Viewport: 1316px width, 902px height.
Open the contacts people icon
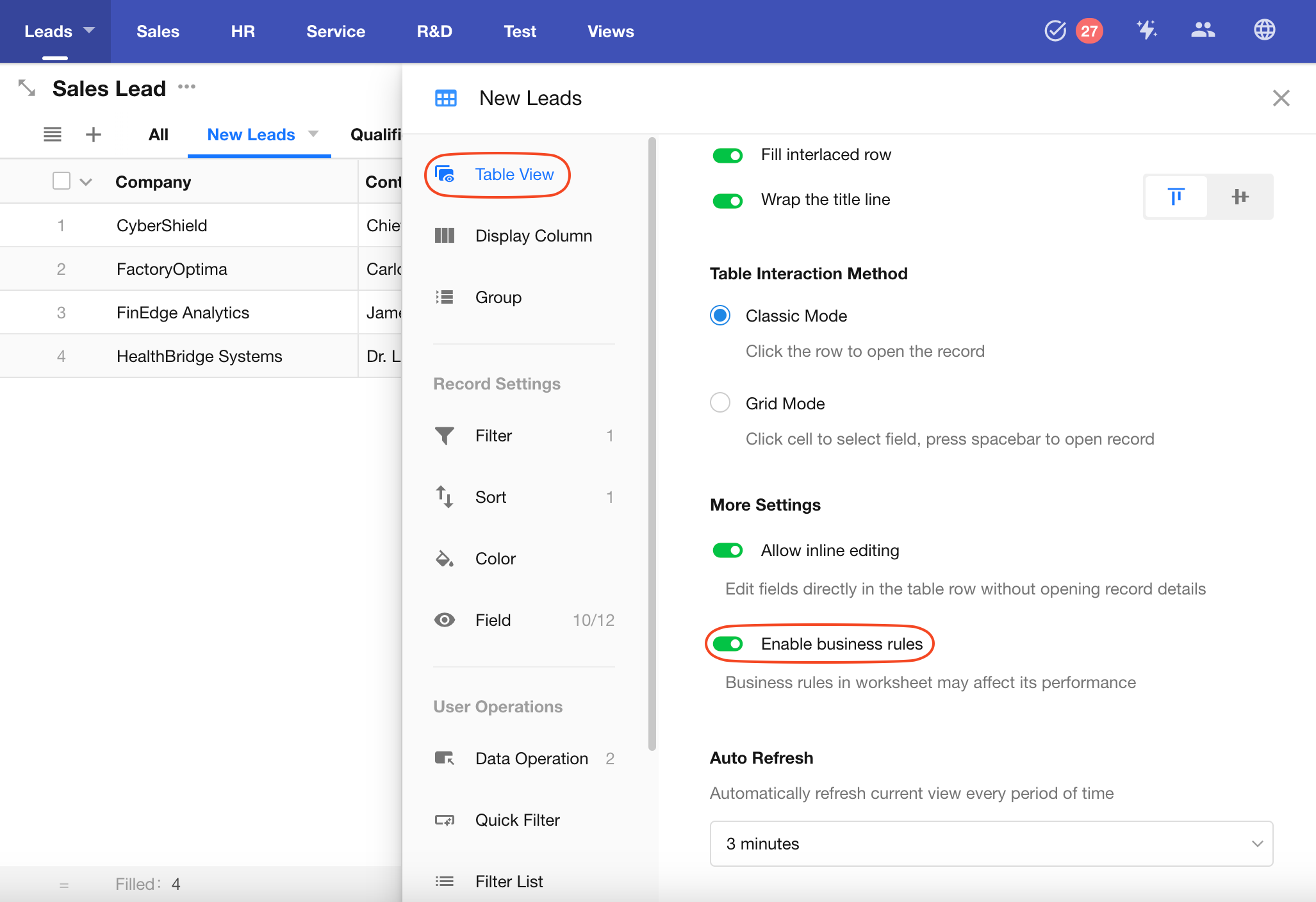click(x=1203, y=30)
